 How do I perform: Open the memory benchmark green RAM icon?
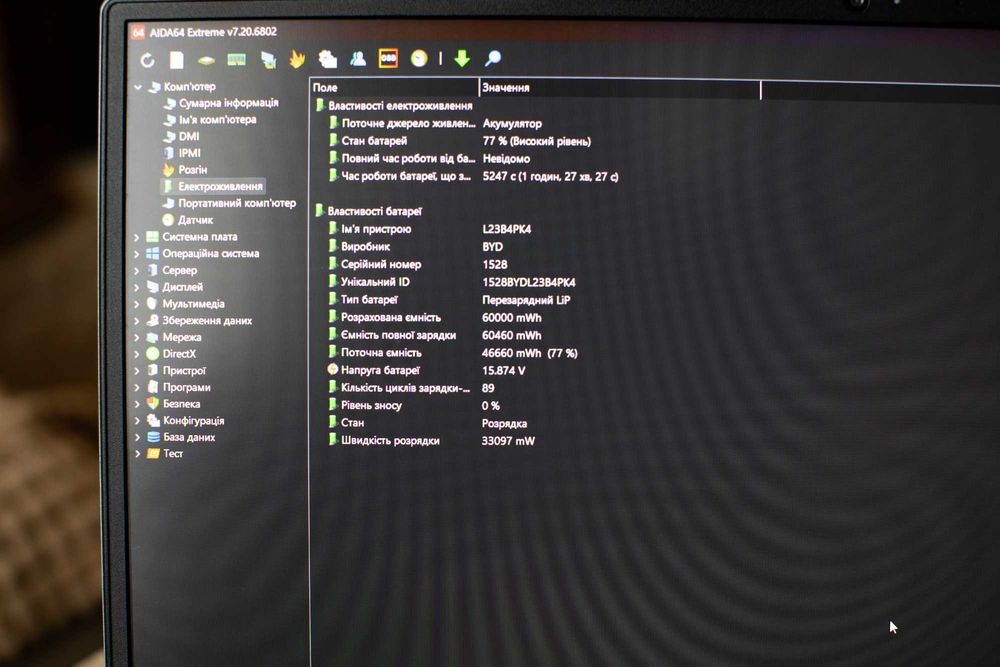tap(237, 60)
